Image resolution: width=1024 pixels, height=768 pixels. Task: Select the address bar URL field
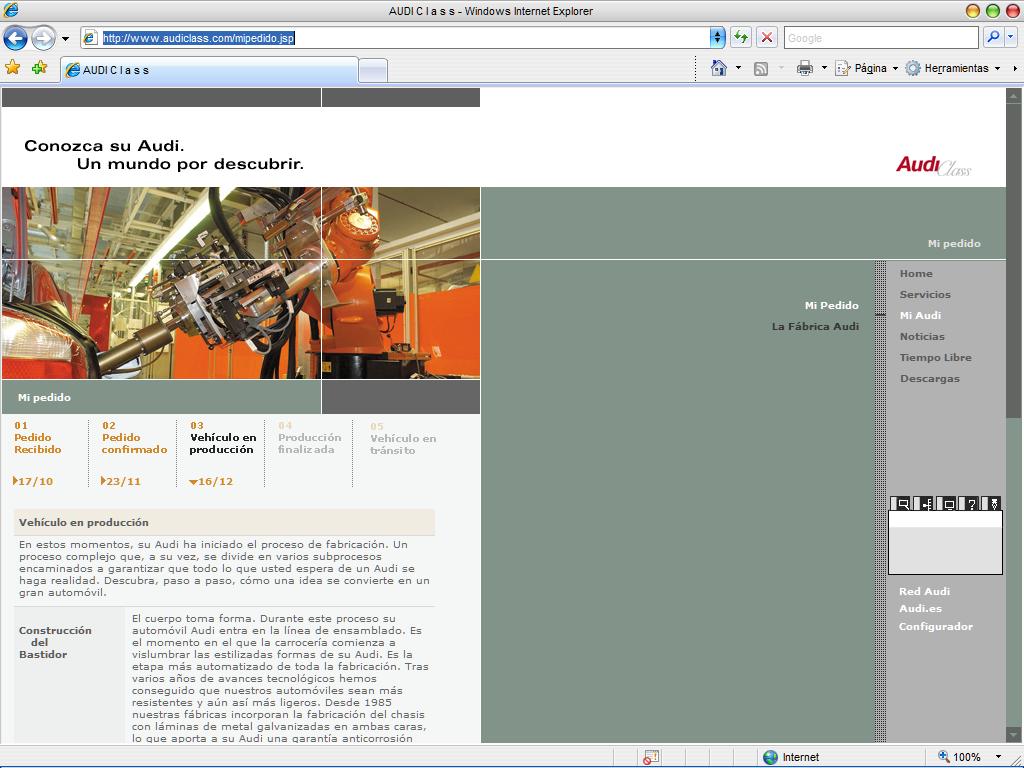395,38
